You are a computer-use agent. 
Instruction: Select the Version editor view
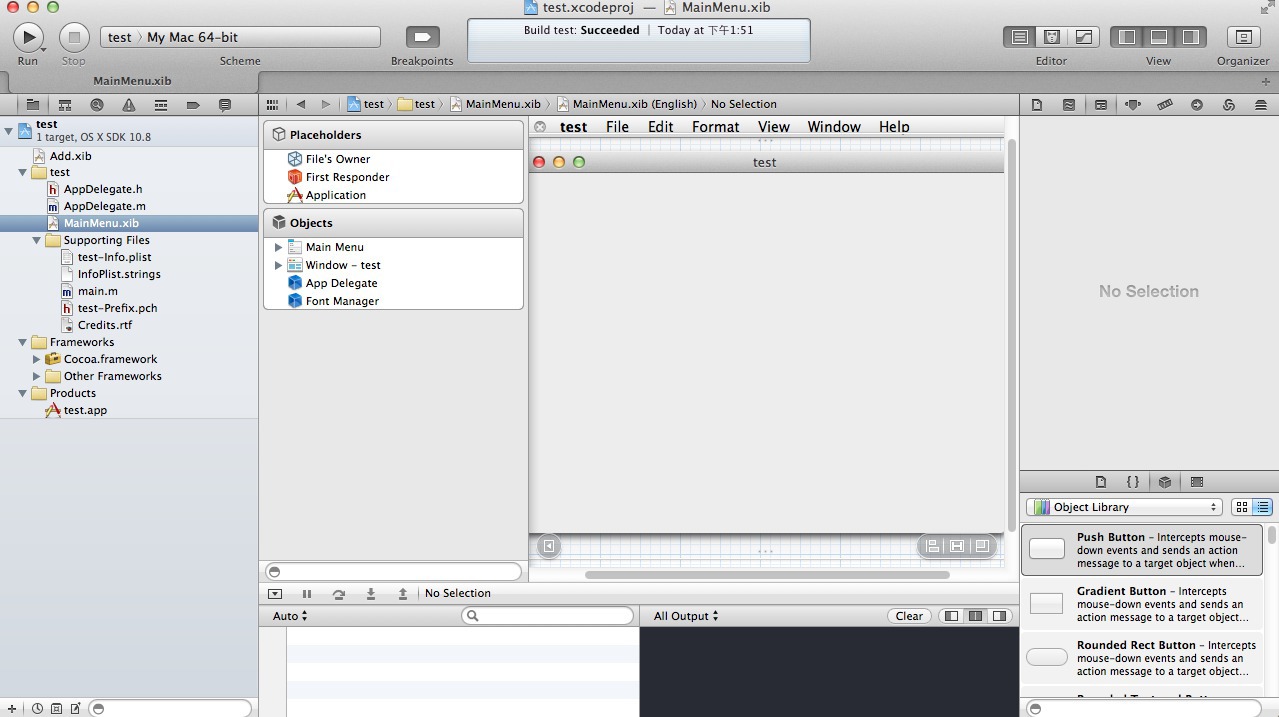(1083, 37)
